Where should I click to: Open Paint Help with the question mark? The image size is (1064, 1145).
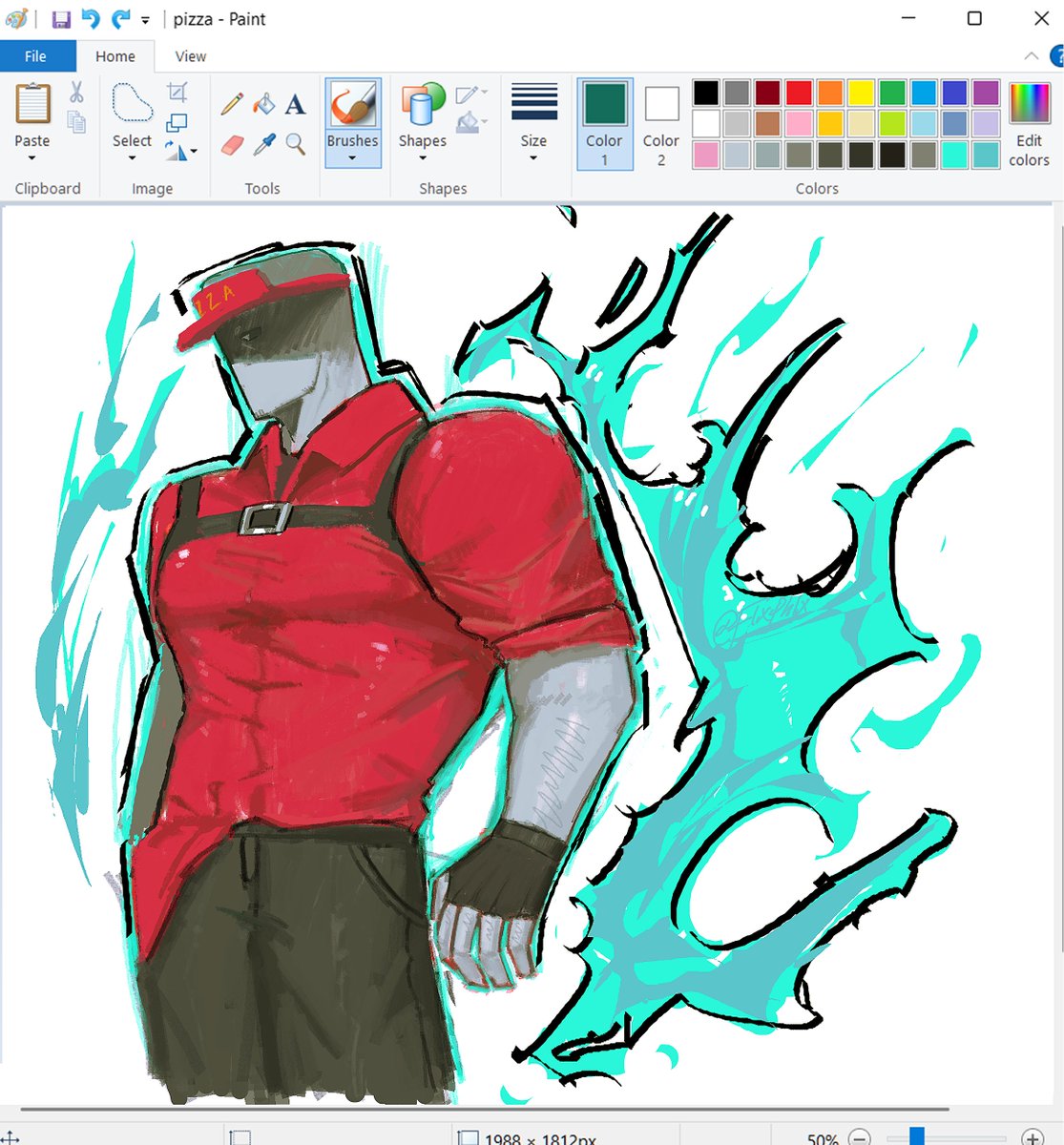pos(1056,57)
